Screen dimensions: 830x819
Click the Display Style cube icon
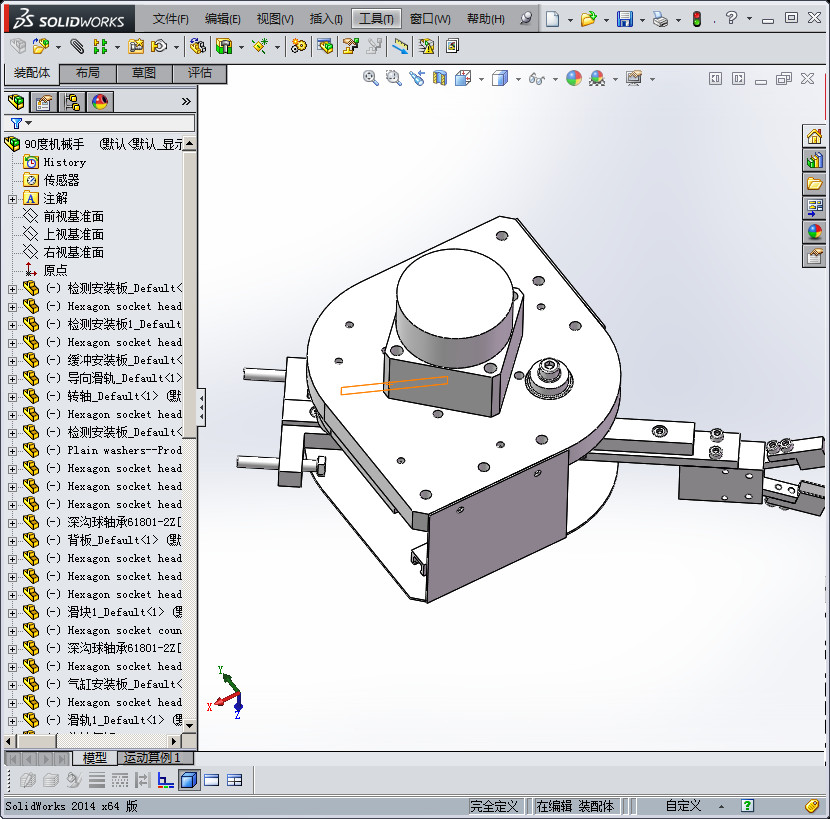pos(500,78)
